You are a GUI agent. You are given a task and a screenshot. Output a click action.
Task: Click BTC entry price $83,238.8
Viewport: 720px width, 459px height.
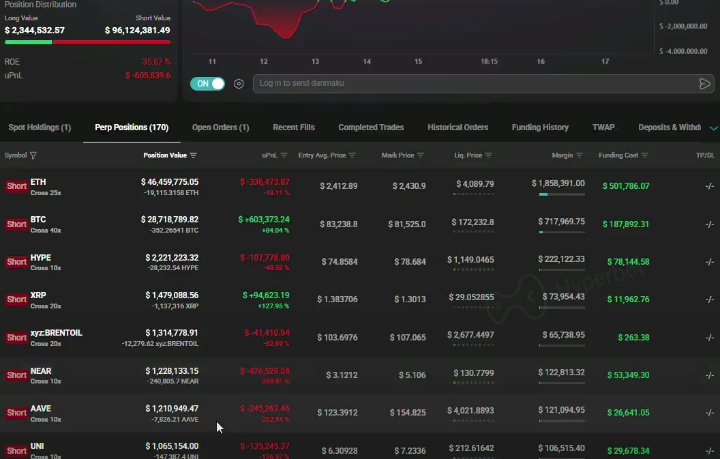pyautogui.click(x=339, y=224)
